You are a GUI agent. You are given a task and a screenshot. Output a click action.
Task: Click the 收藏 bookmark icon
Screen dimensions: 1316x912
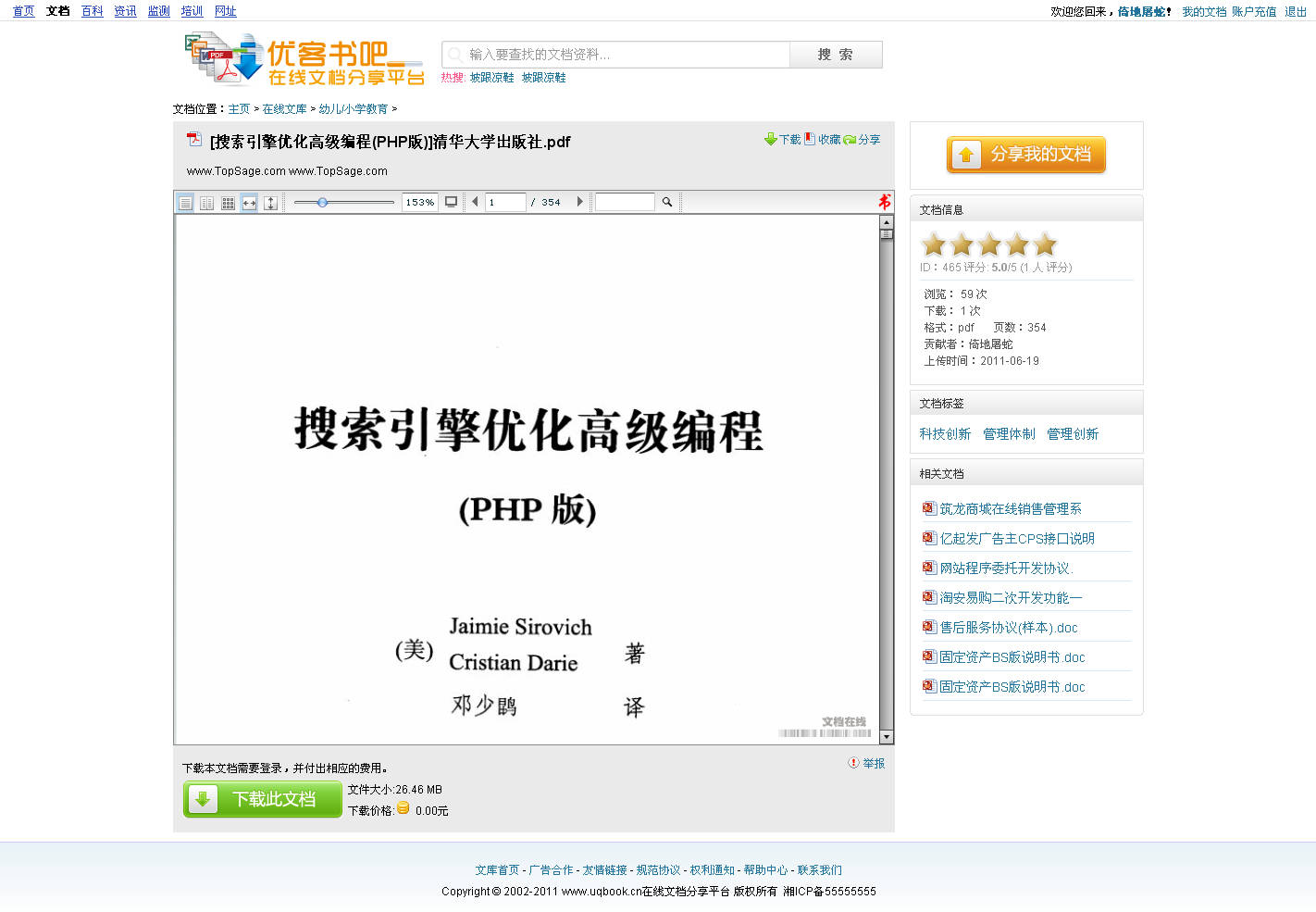(x=810, y=139)
